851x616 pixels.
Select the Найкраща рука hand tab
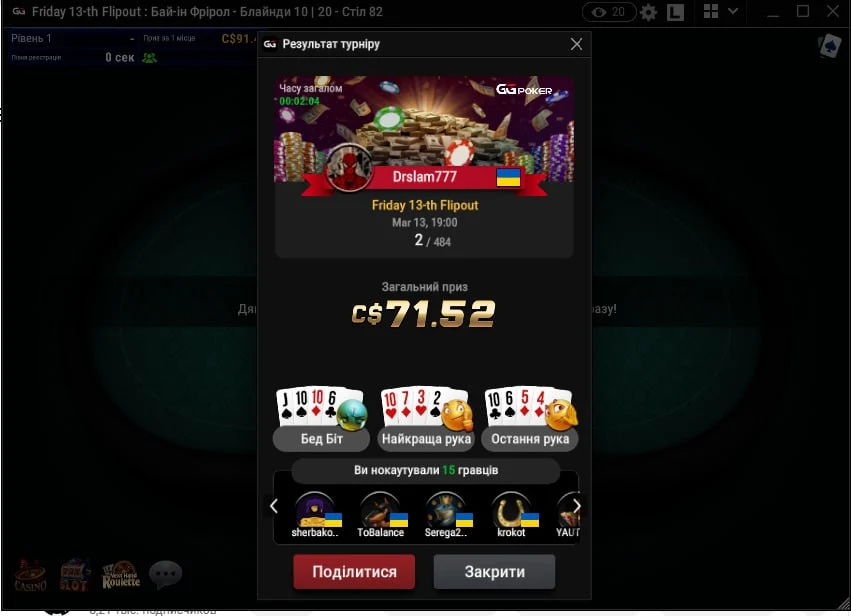coord(426,439)
